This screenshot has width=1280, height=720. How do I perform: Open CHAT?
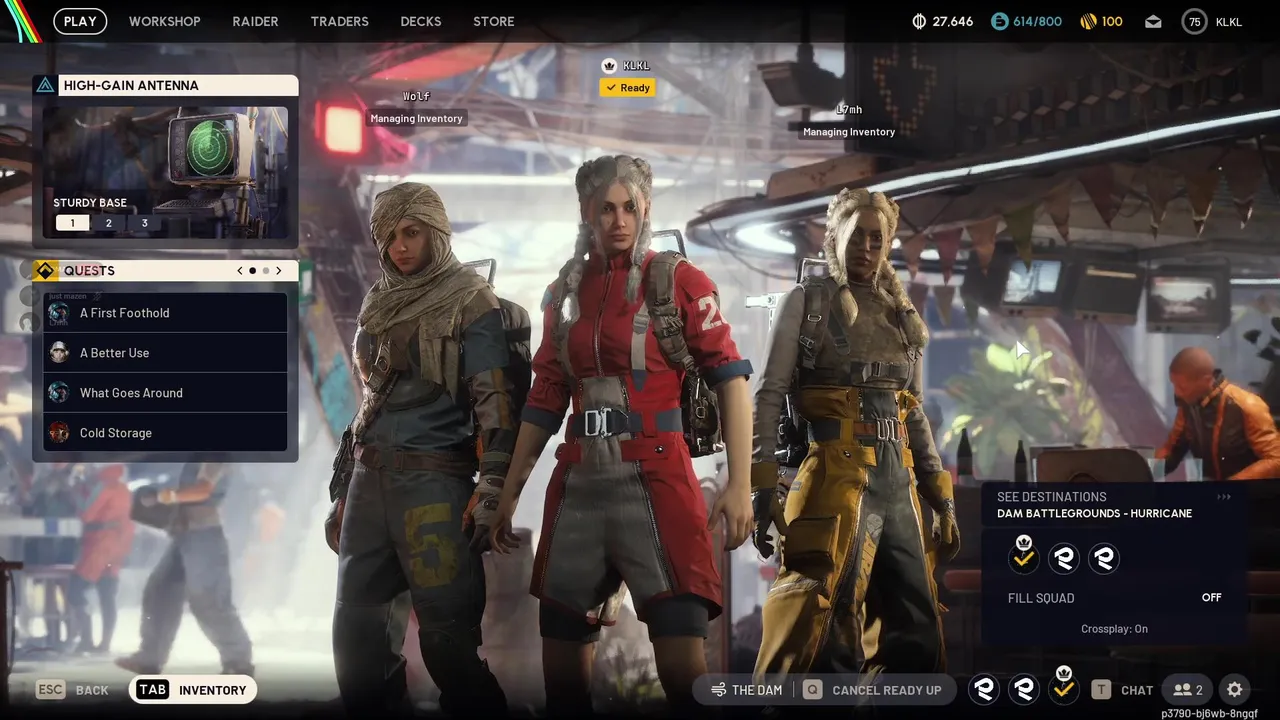(x=1123, y=690)
